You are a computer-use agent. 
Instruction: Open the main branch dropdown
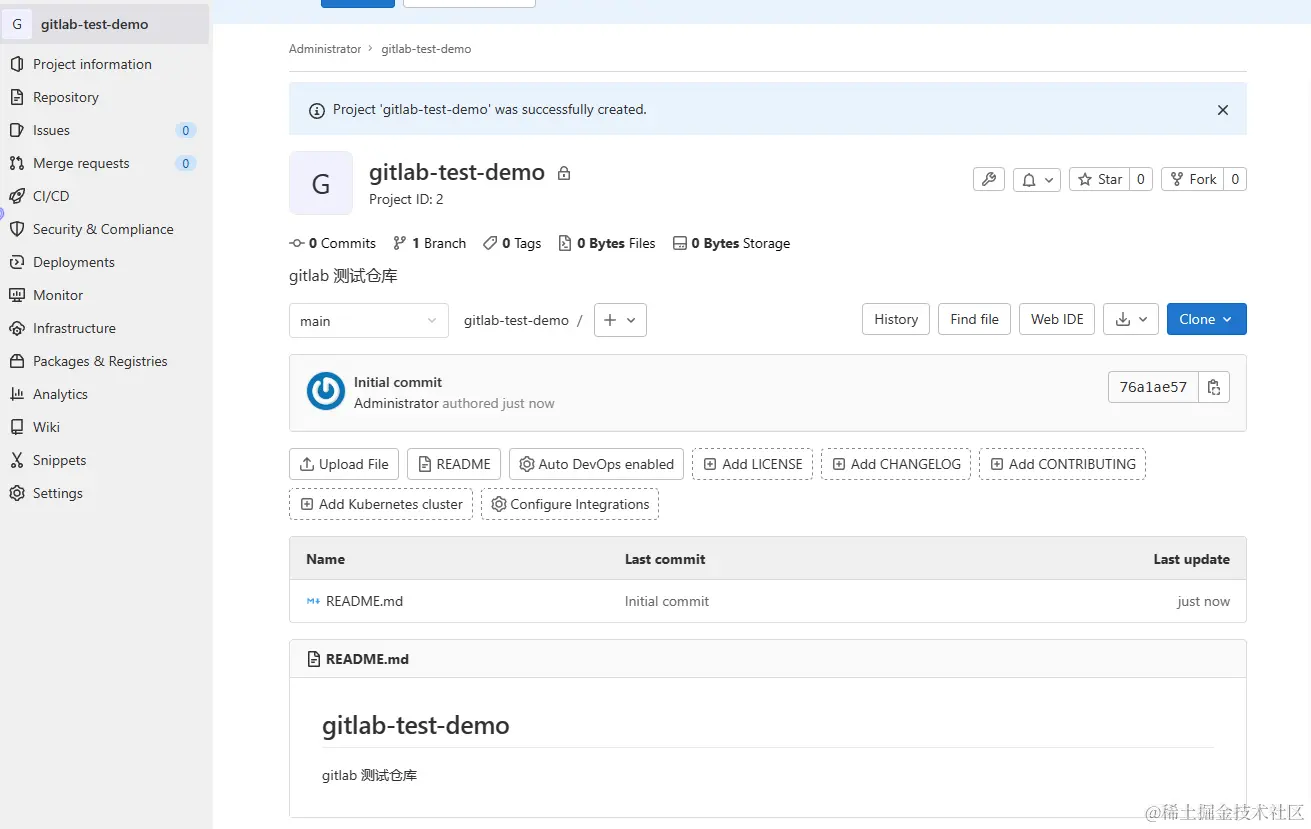369,320
